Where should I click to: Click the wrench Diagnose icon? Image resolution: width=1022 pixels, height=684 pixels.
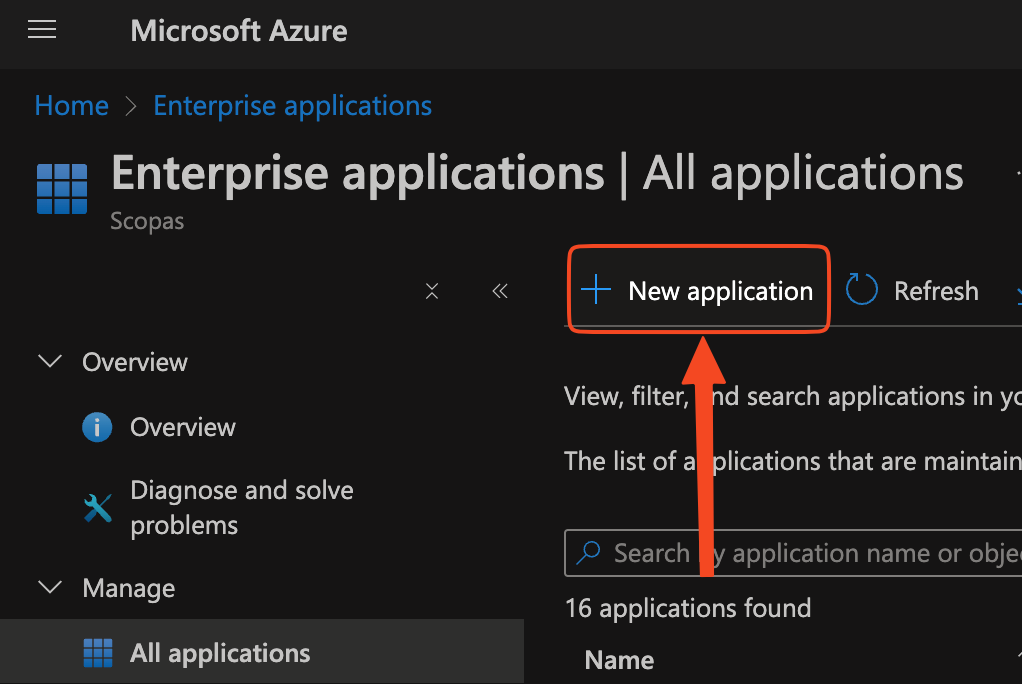coord(97,508)
